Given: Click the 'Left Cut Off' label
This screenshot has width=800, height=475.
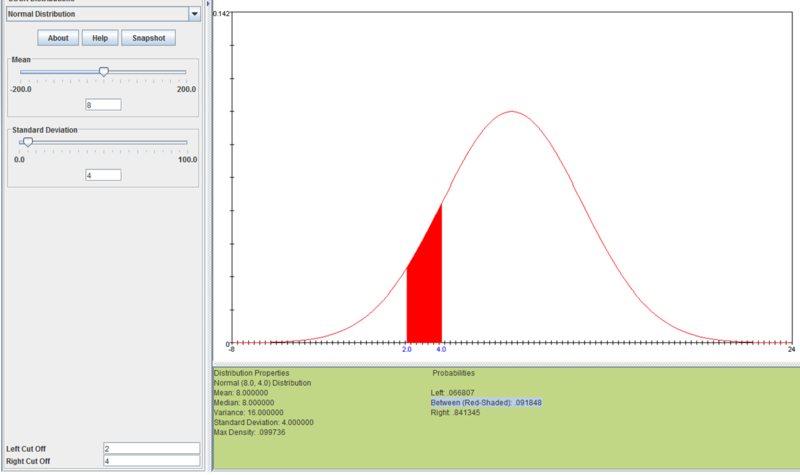Looking at the screenshot, I should tap(26, 449).
